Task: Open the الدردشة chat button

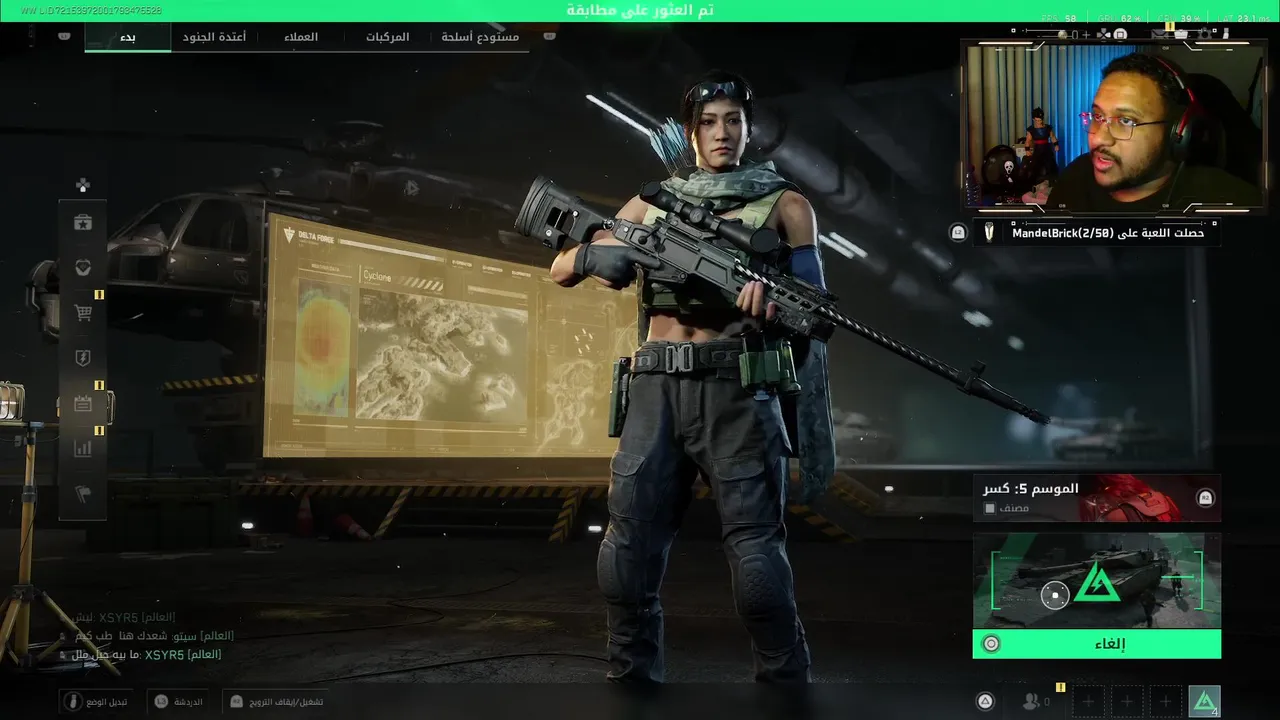Action: click(179, 702)
